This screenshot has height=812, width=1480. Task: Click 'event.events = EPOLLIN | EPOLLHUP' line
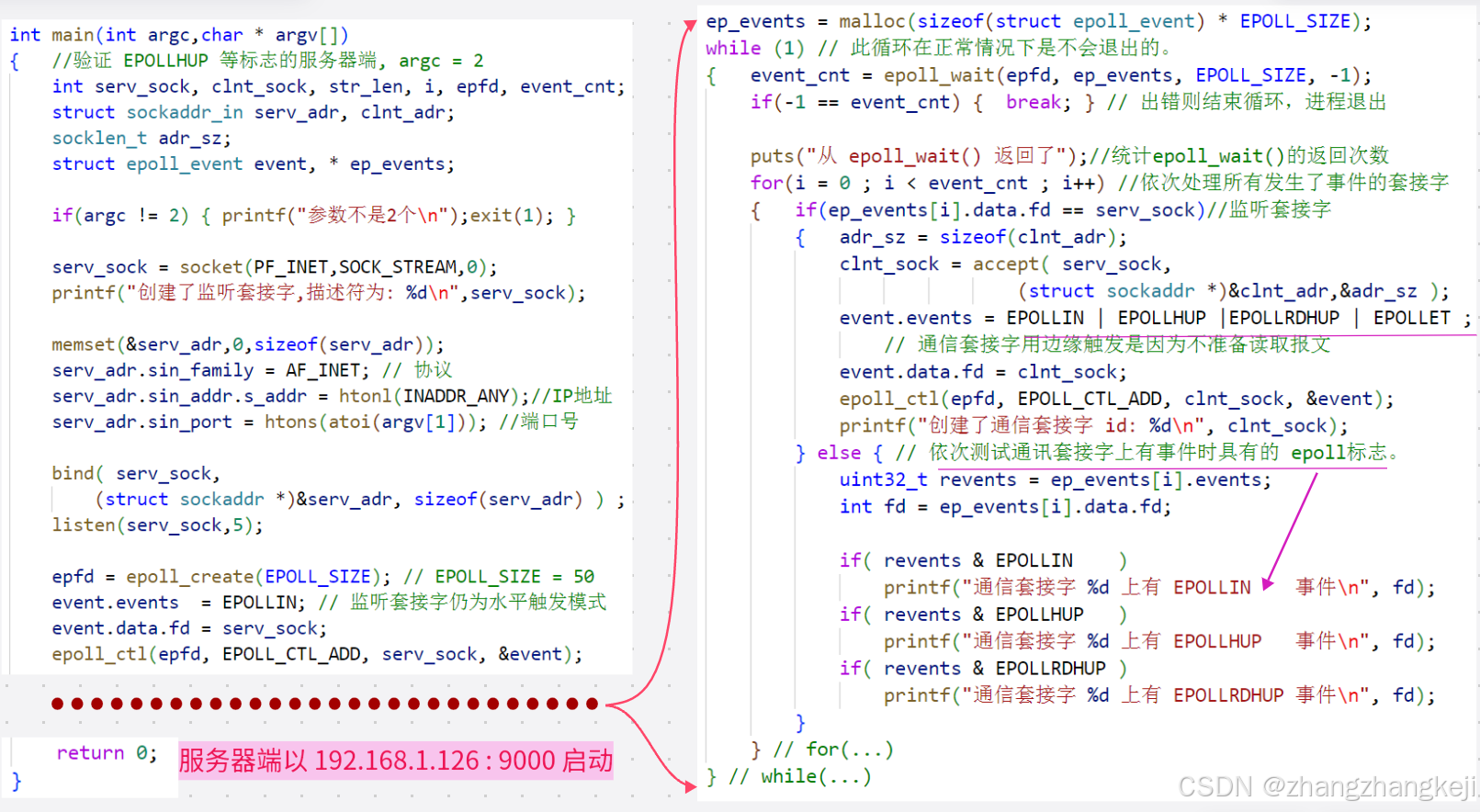[1155, 318]
